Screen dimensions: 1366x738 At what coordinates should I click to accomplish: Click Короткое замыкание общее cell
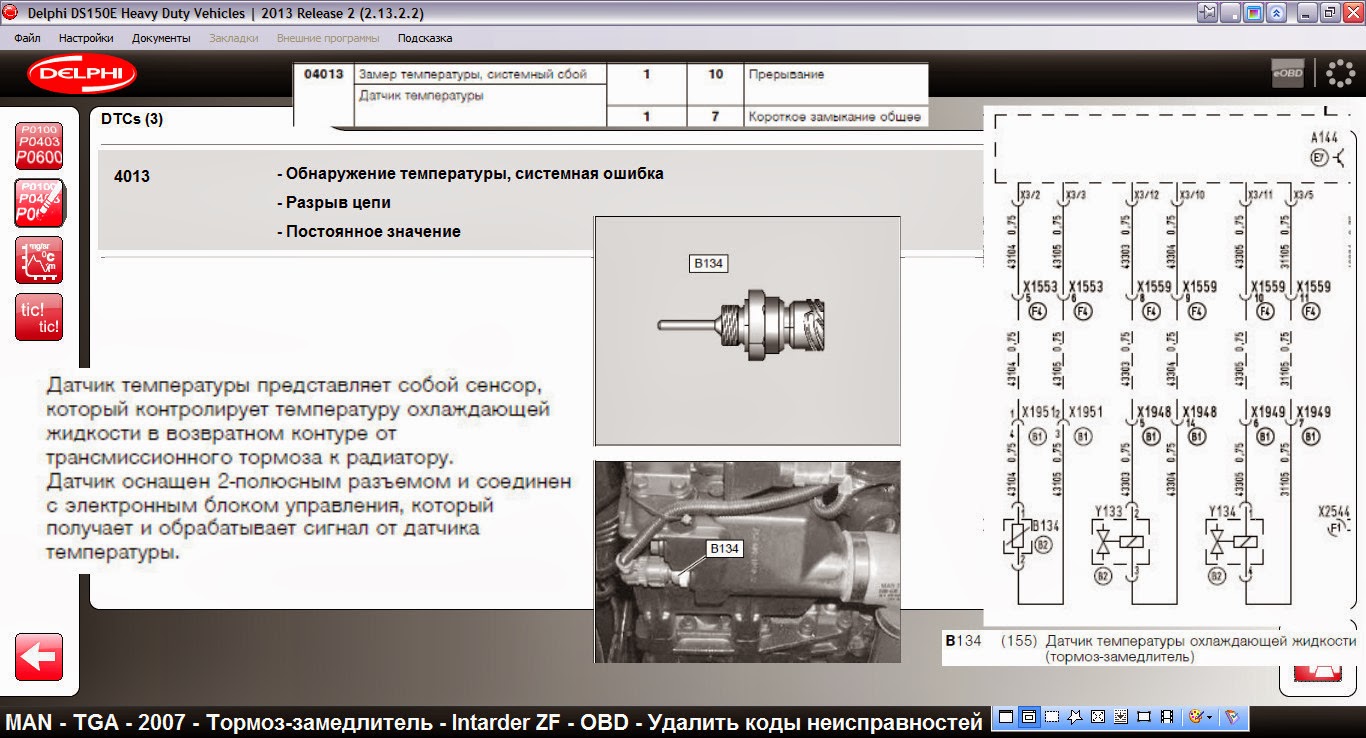834,117
